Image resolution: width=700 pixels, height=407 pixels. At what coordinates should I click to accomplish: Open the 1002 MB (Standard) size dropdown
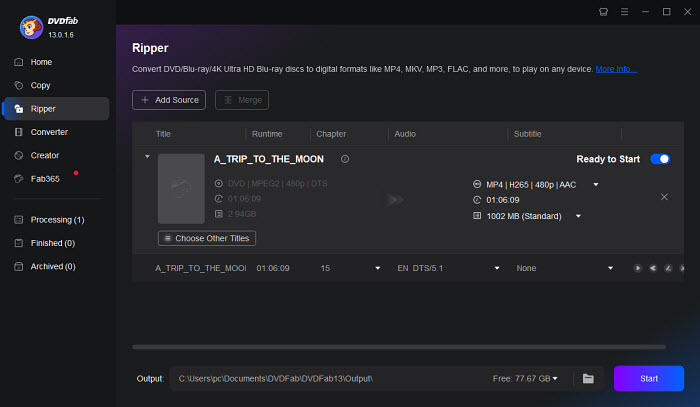pyautogui.click(x=578, y=216)
